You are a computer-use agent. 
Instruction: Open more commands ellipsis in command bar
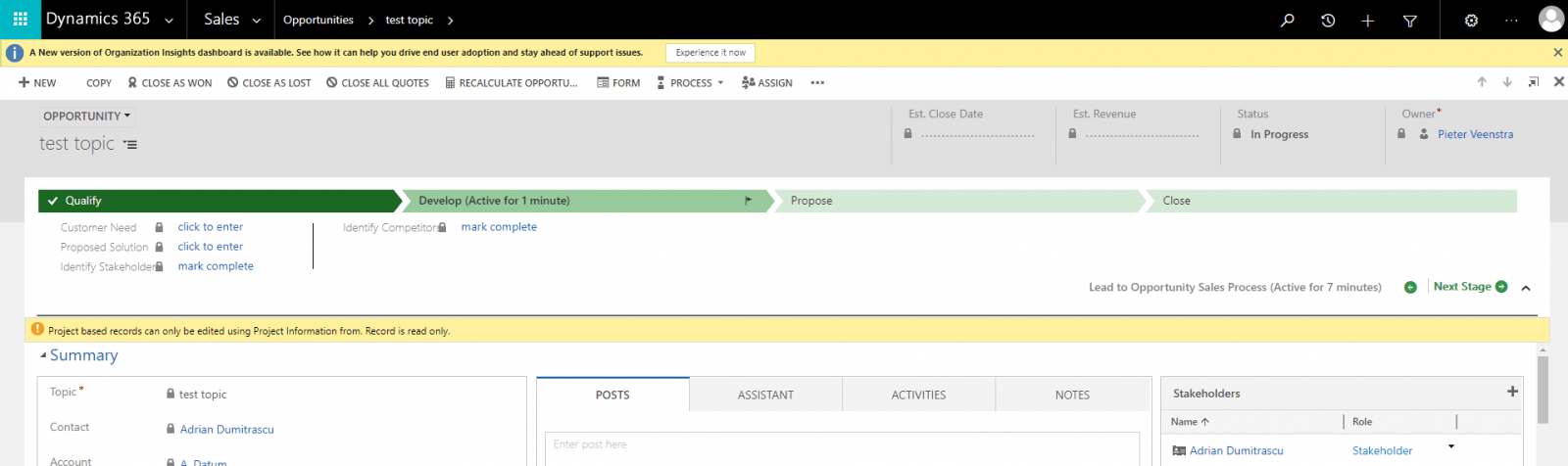click(817, 83)
